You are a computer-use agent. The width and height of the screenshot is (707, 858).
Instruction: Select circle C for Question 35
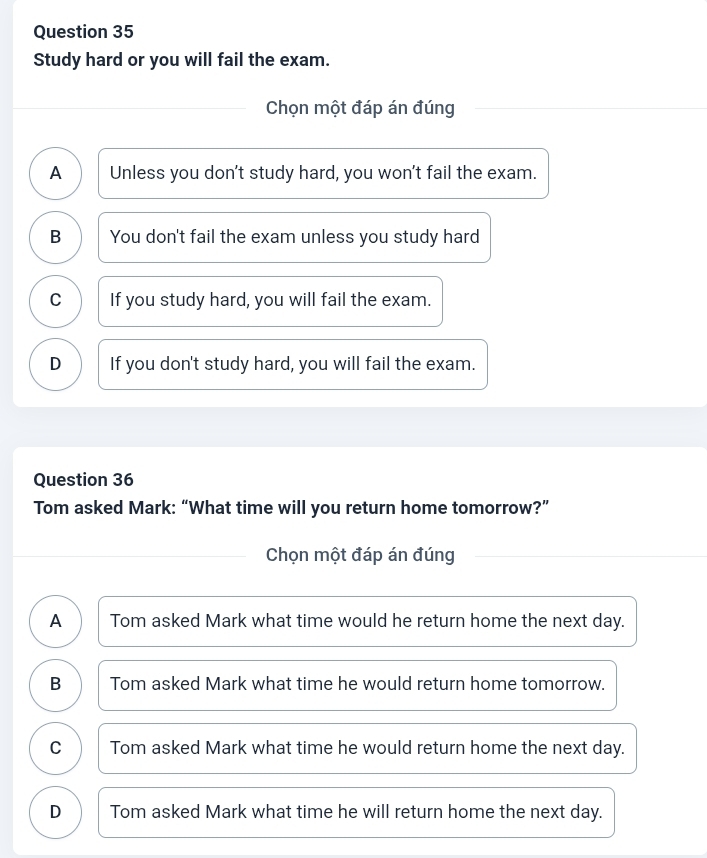point(55,301)
